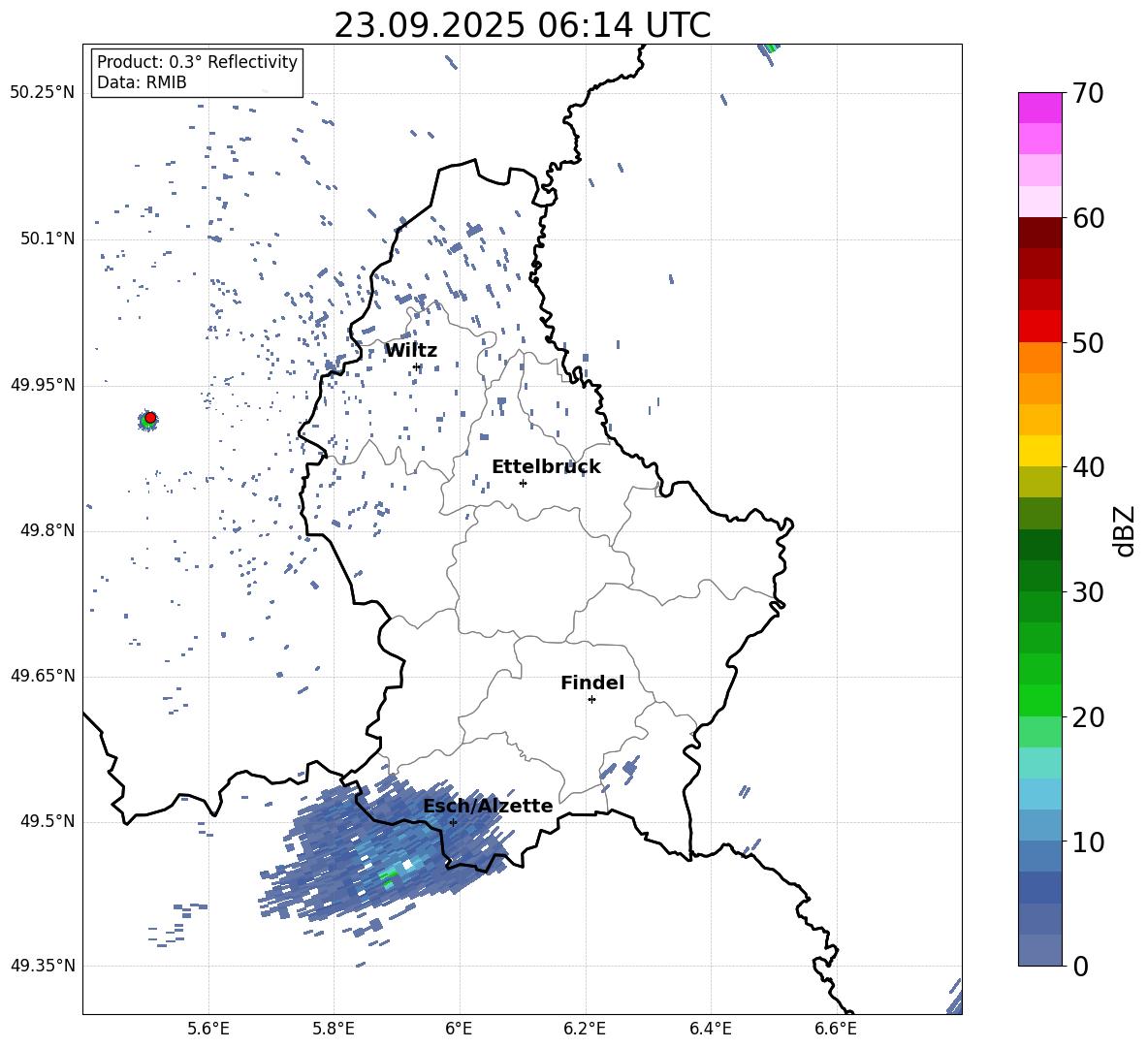Click the 49.65°N latitude label
The image size is (1148, 1048).
[43, 677]
